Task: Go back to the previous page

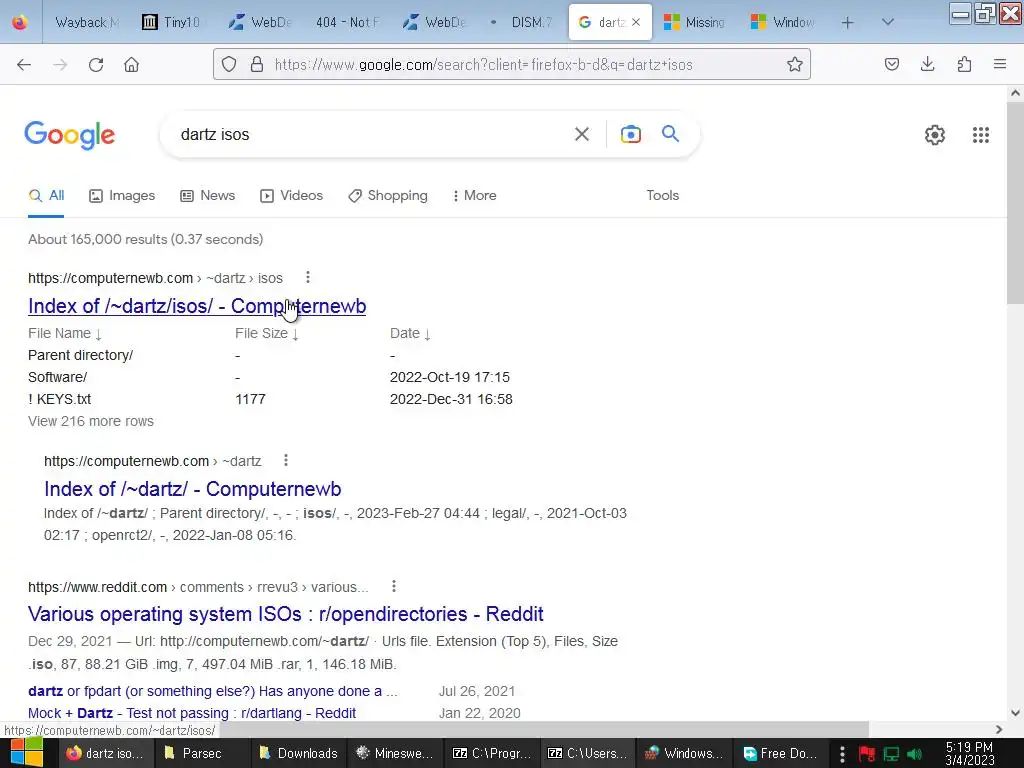Action: click(x=24, y=64)
